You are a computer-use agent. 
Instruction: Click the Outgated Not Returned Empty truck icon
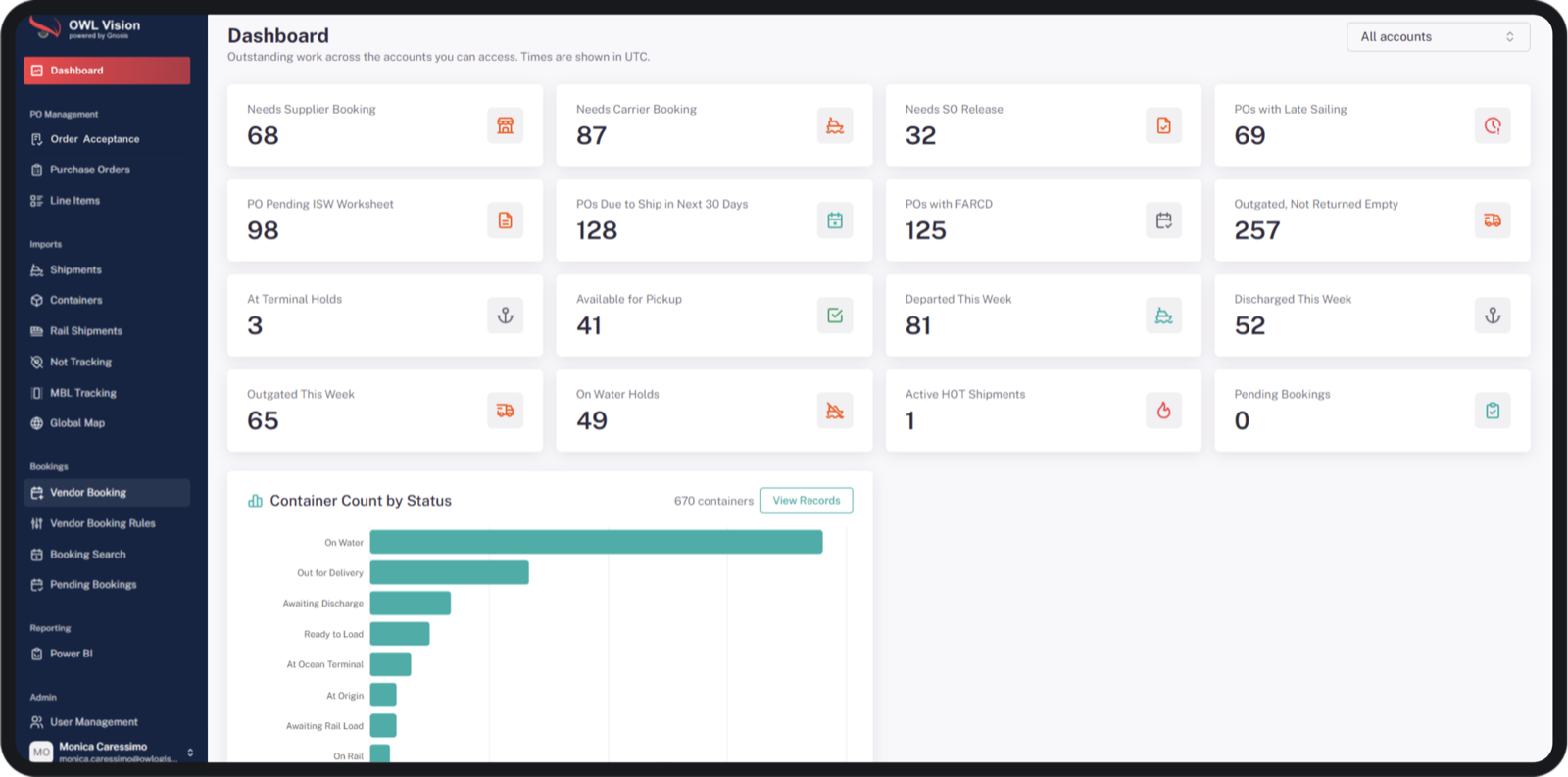[1493, 220]
